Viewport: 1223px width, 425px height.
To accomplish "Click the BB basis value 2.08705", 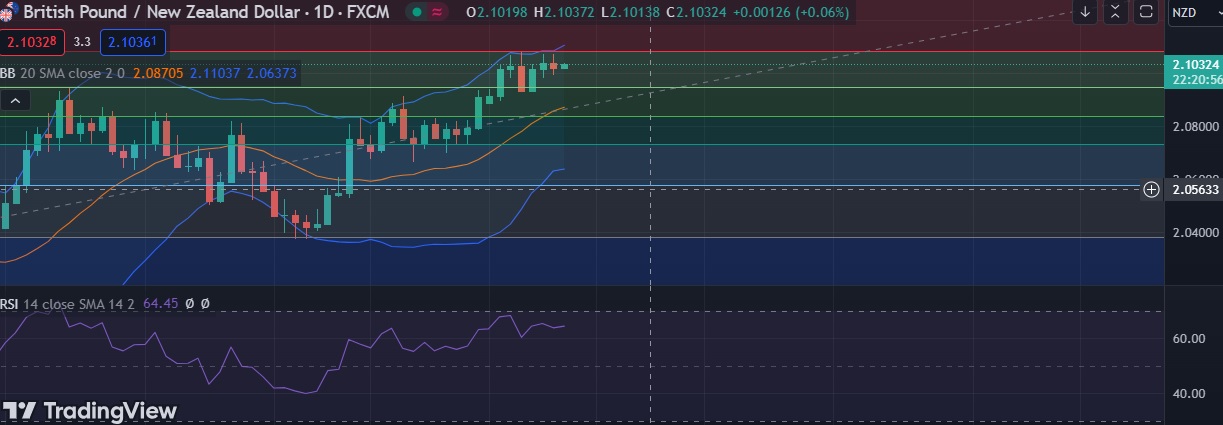I will [x=158, y=73].
